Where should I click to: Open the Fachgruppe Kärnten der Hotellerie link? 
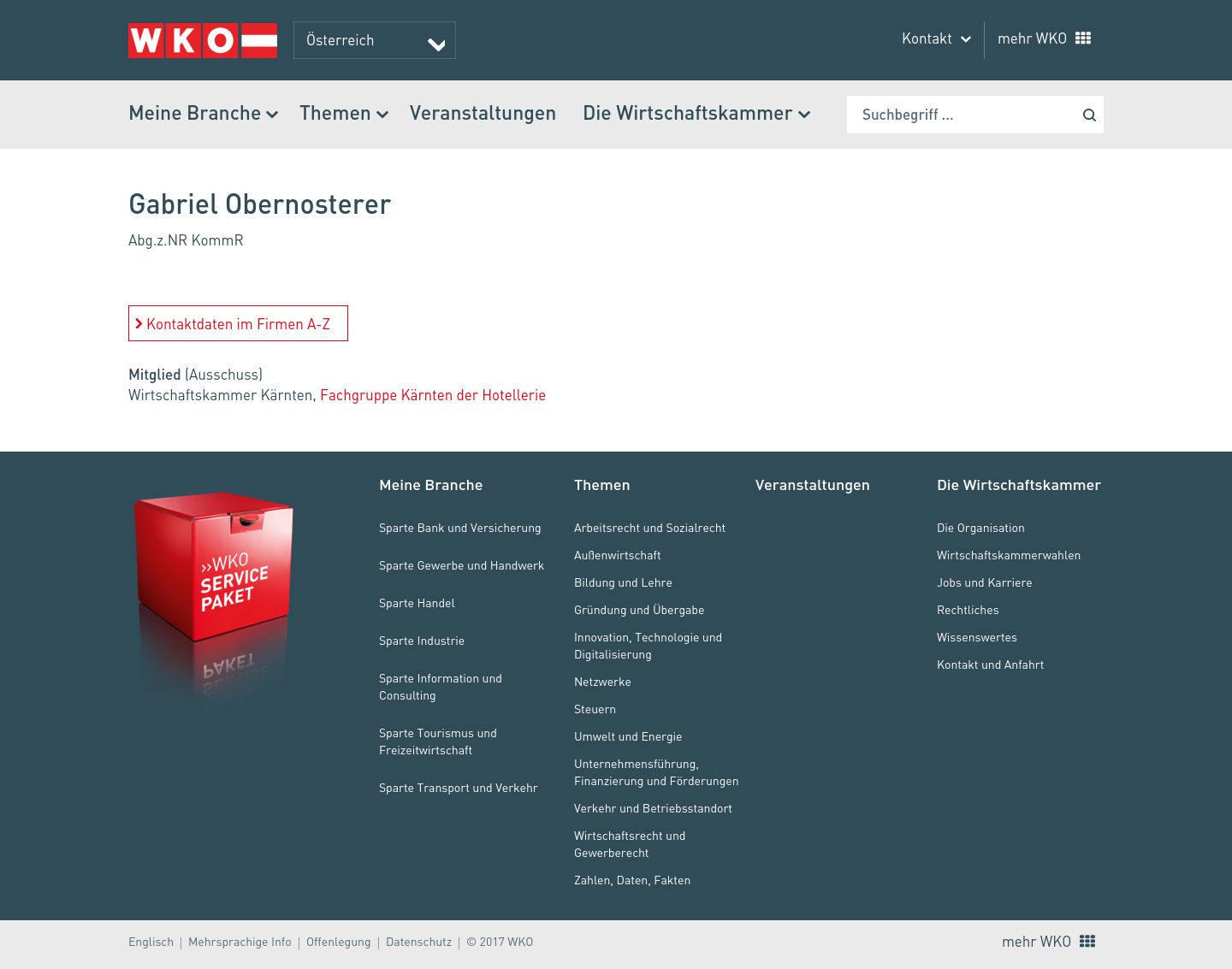coord(433,395)
